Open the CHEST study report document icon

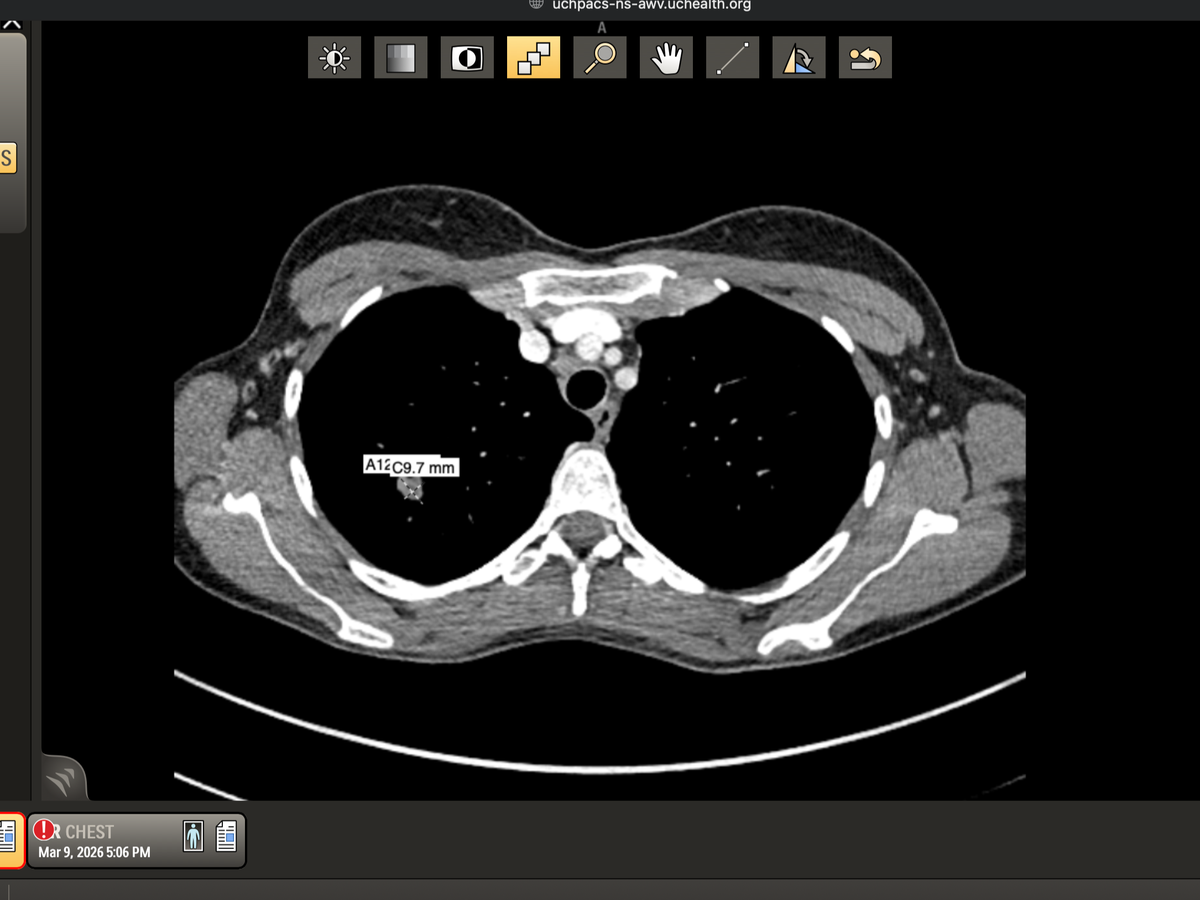click(x=226, y=836)
